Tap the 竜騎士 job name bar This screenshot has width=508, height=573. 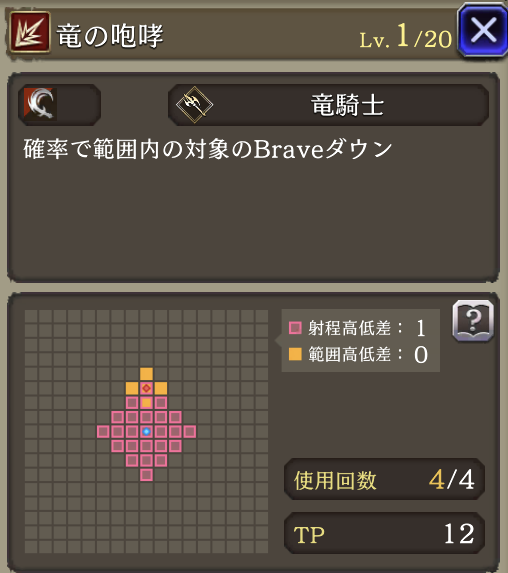328,105
